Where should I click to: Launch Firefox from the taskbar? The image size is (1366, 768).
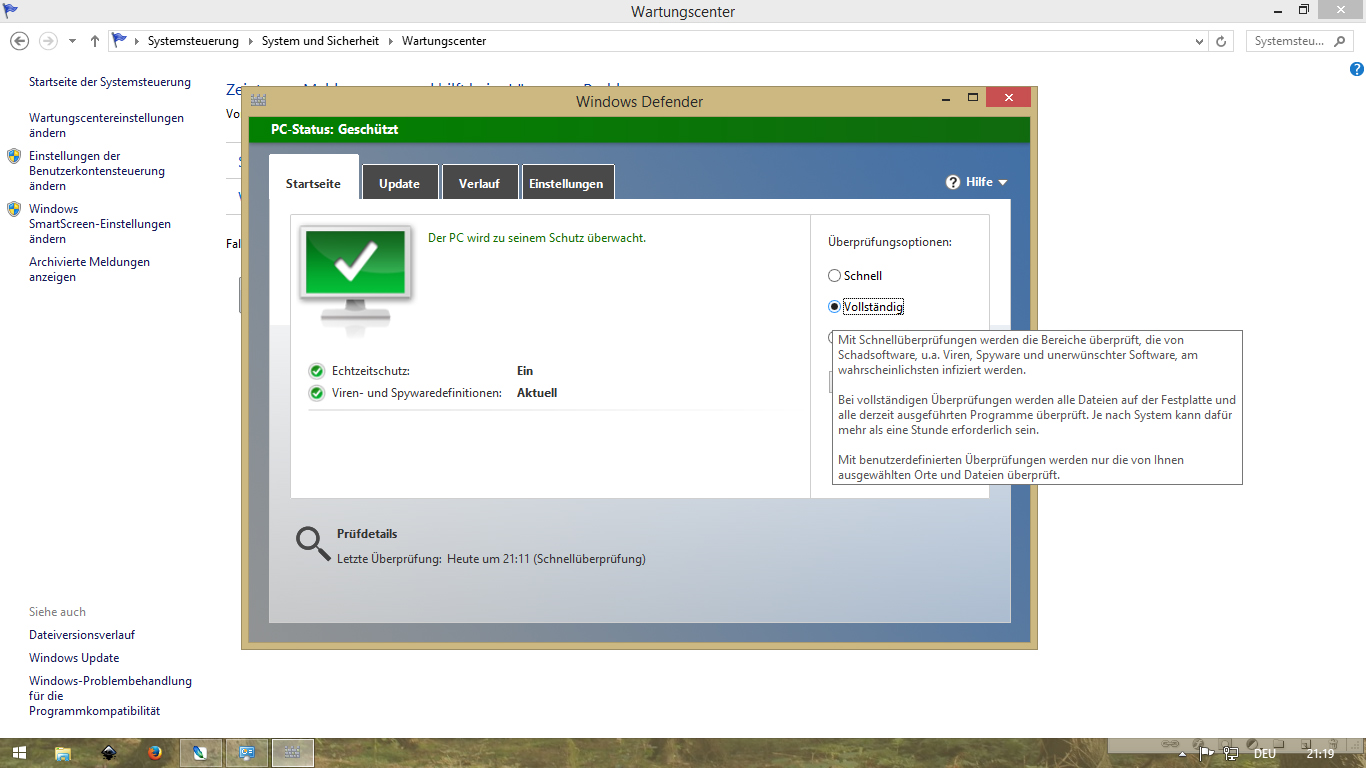click(154, 753)
